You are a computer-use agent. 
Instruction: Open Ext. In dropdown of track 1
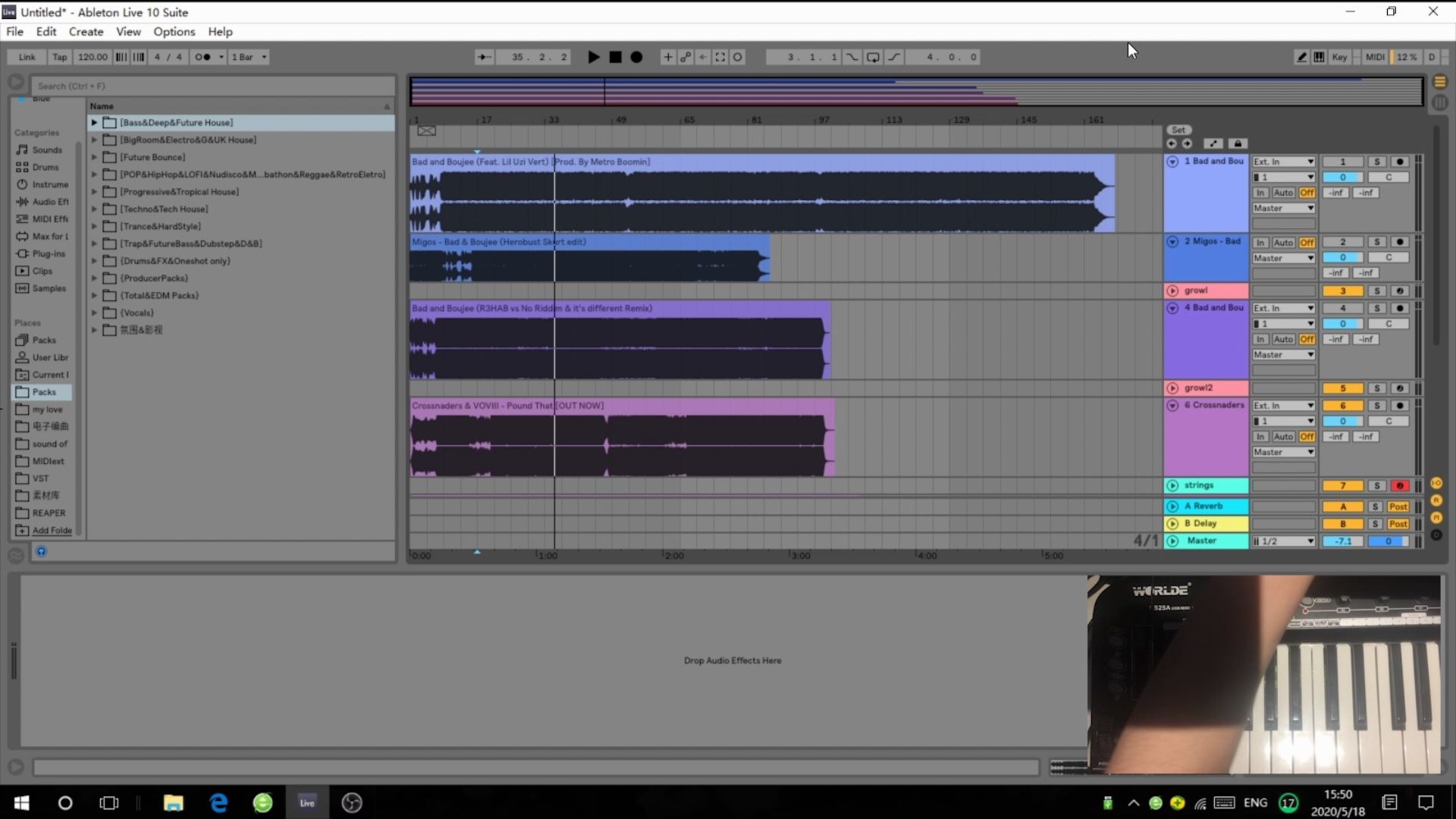point(1283,162)
